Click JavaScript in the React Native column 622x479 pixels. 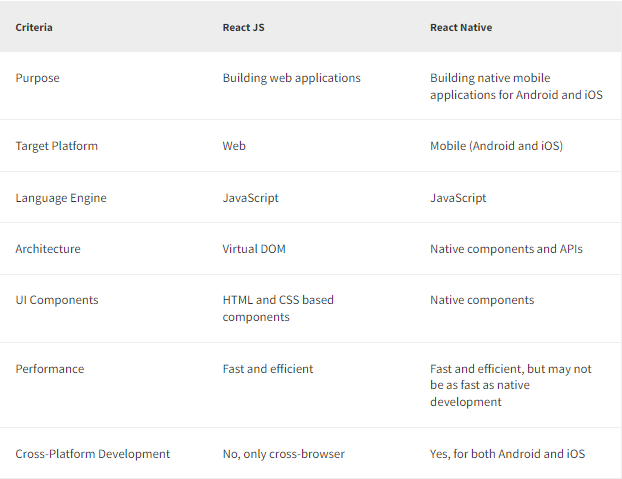click(x=458, y=198)
